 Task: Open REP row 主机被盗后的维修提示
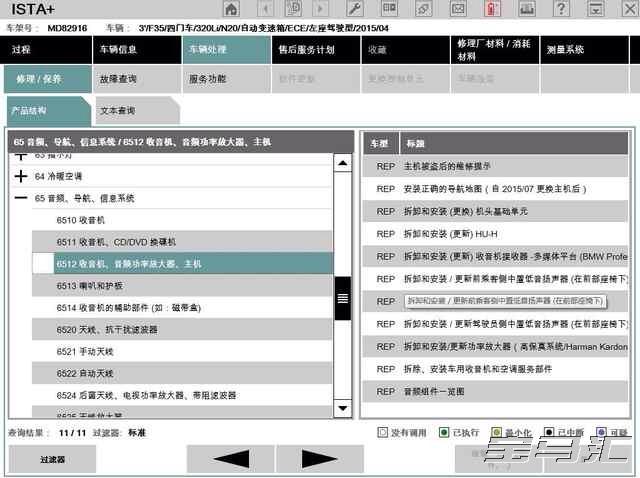(495, 166)
